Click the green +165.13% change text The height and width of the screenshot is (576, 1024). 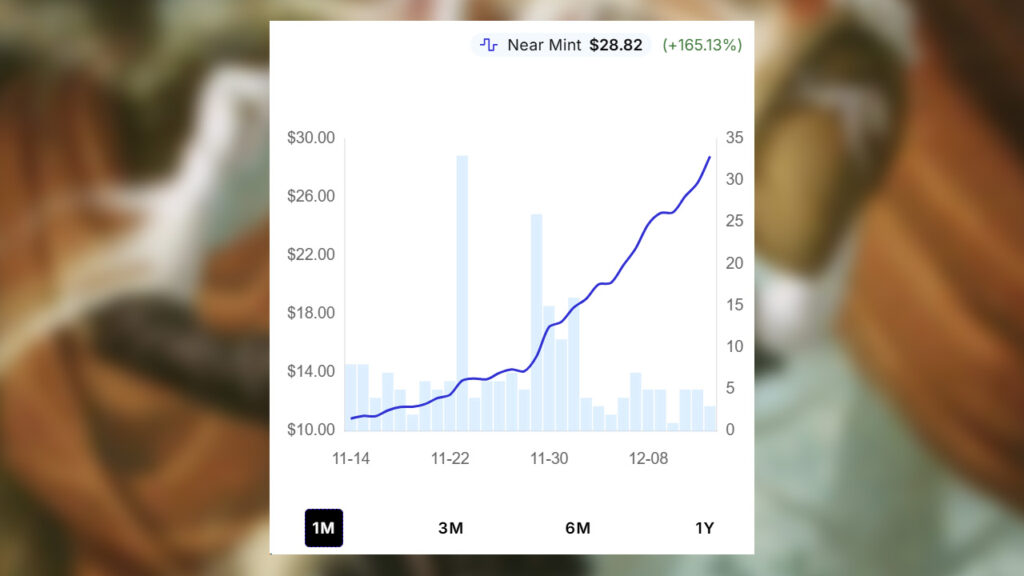click(702, 45)
